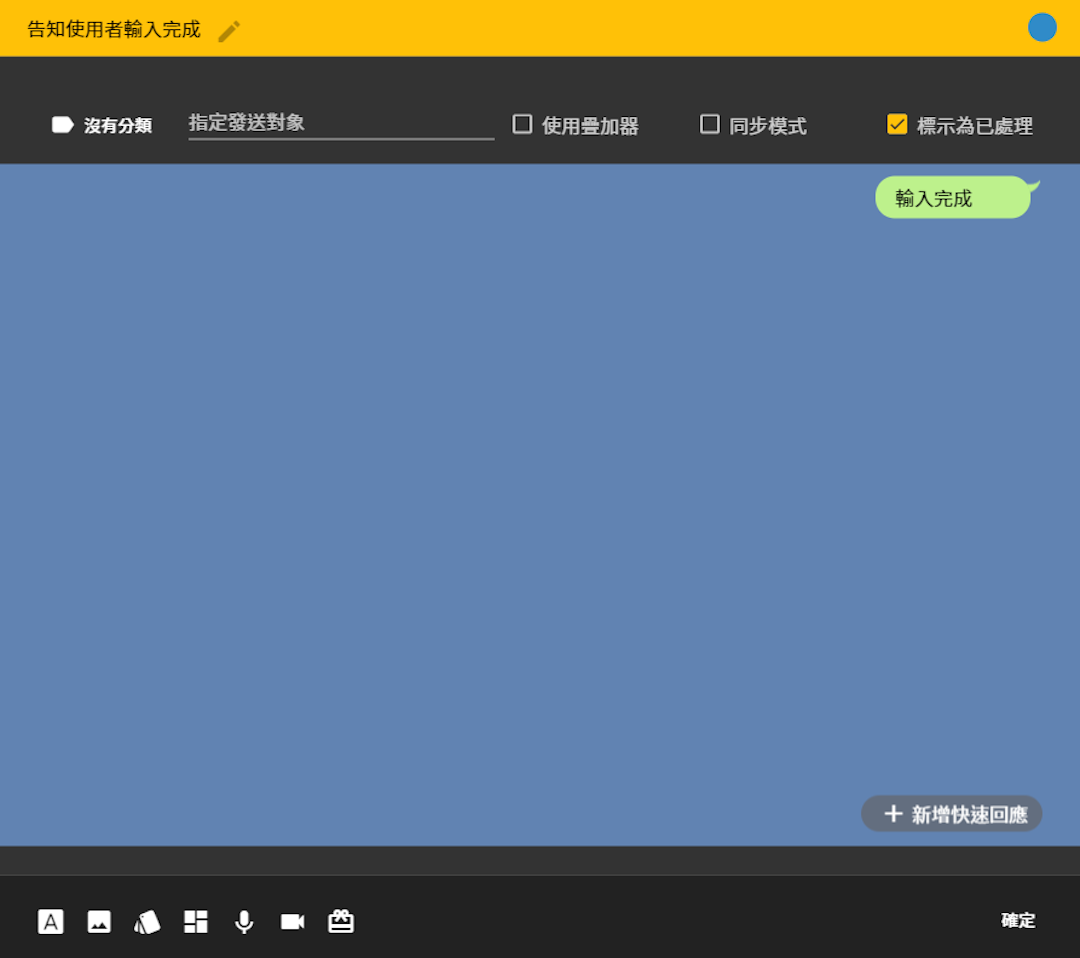Click the blue circle in the header

click(1042, 28)
